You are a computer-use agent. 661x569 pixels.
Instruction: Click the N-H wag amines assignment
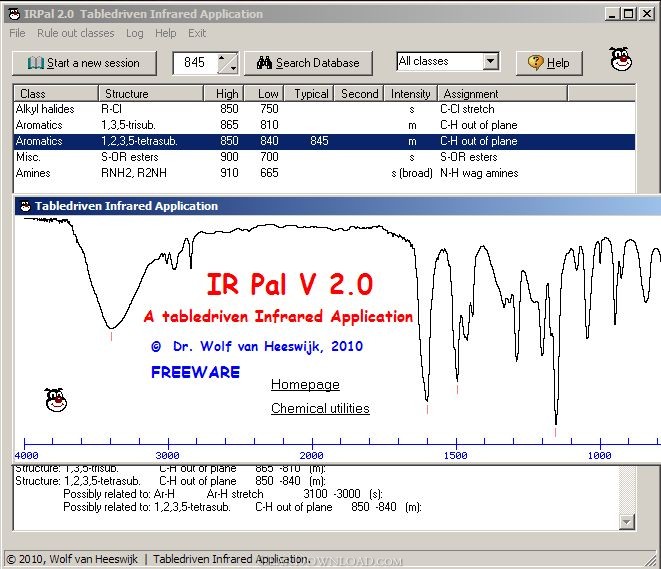[x=479, y=173]
